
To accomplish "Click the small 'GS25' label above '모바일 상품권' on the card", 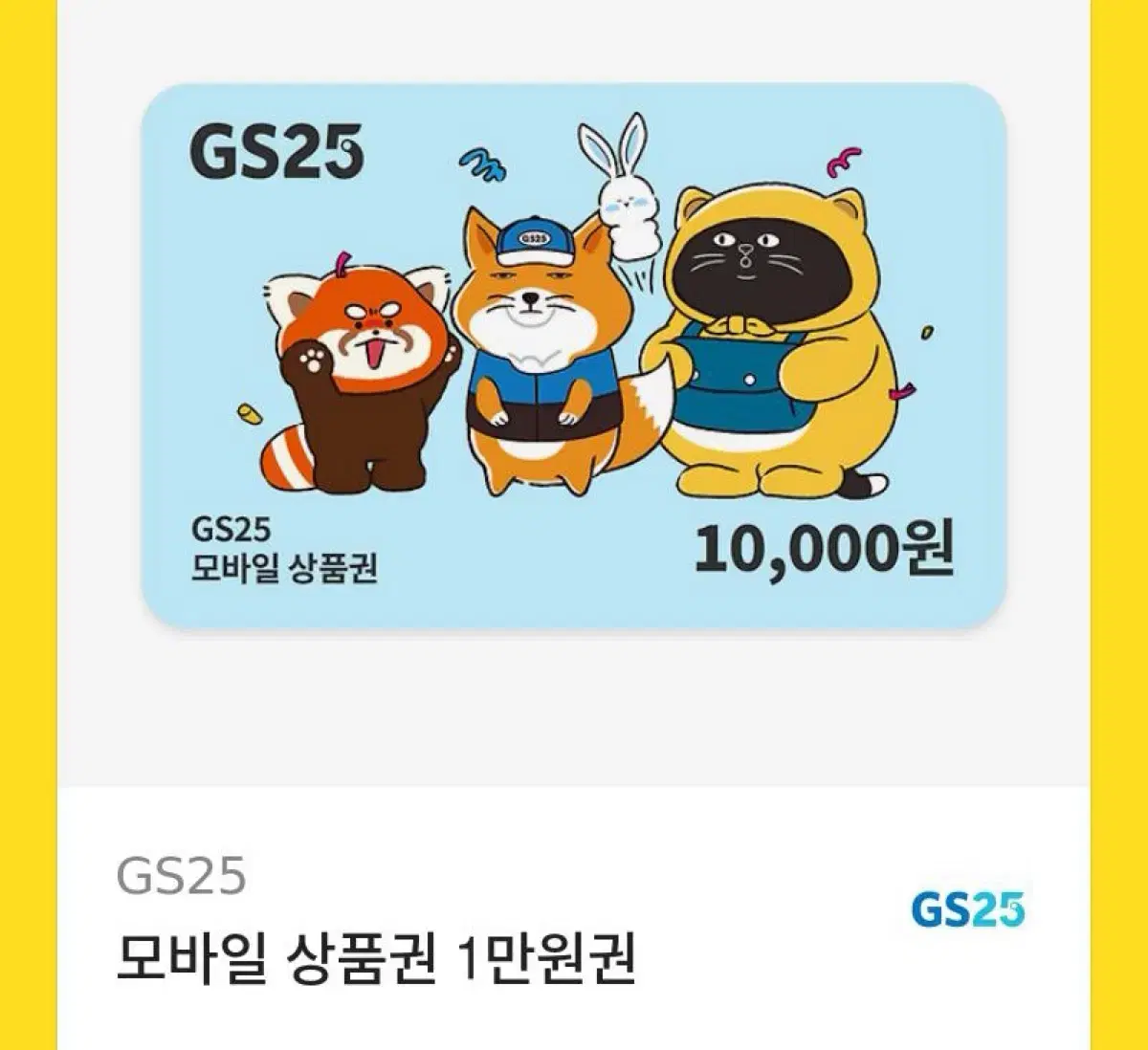I will click(x=232, y=529).
